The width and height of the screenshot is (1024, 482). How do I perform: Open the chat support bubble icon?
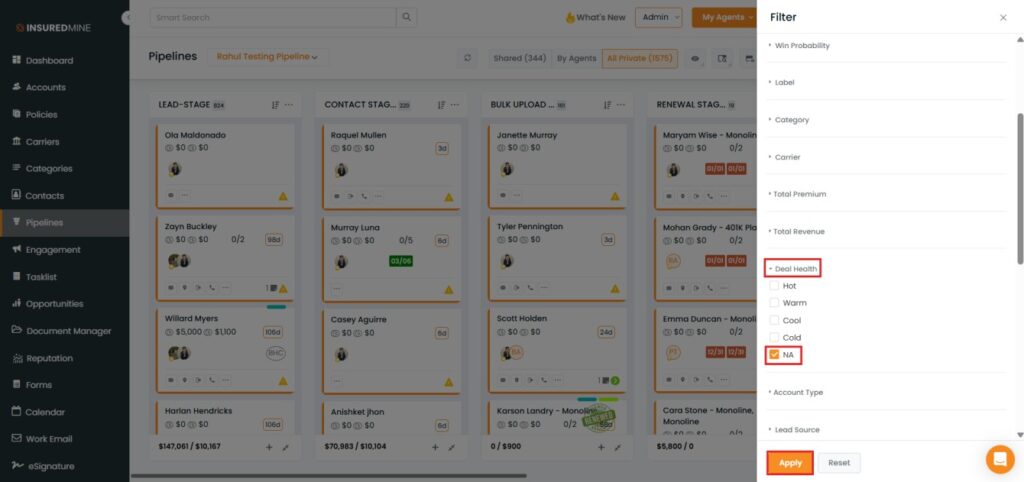(999, 459)
